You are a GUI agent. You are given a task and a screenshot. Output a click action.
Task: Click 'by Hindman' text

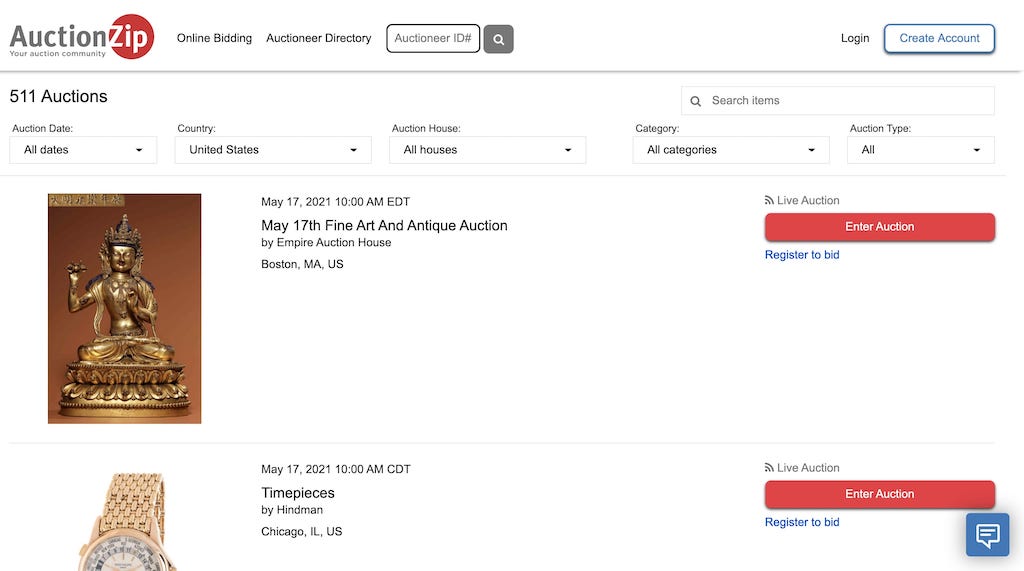(292, 510)
